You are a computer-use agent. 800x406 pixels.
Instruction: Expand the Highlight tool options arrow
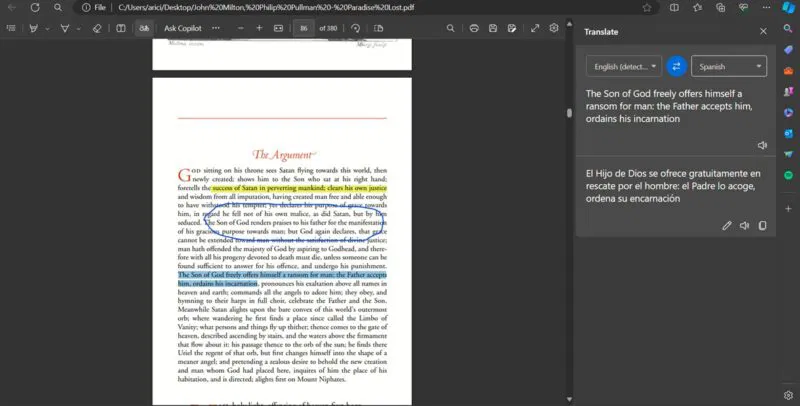click(x=79, y=29)
